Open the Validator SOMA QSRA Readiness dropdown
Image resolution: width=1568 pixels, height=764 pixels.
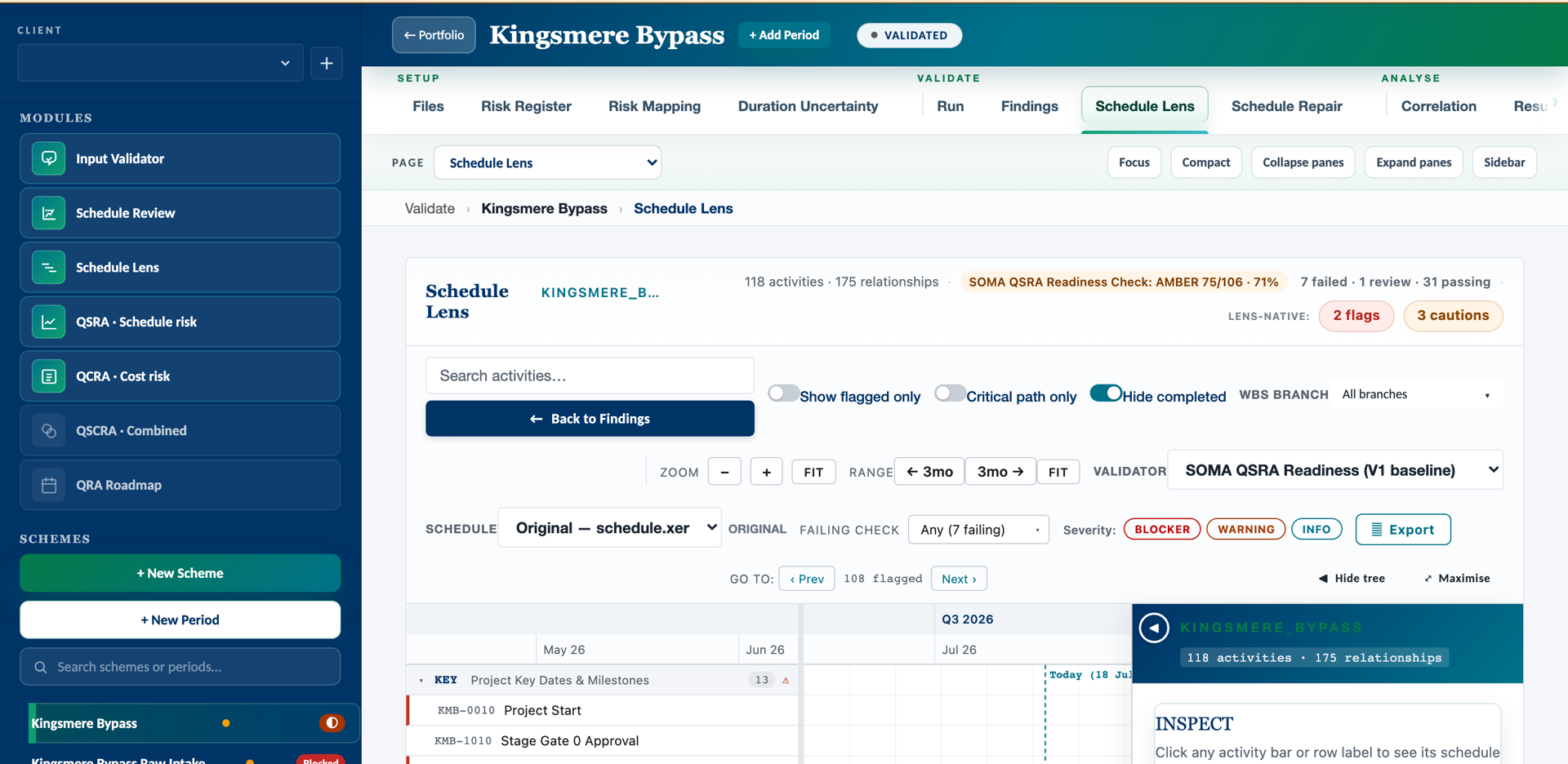(1334, 470)
